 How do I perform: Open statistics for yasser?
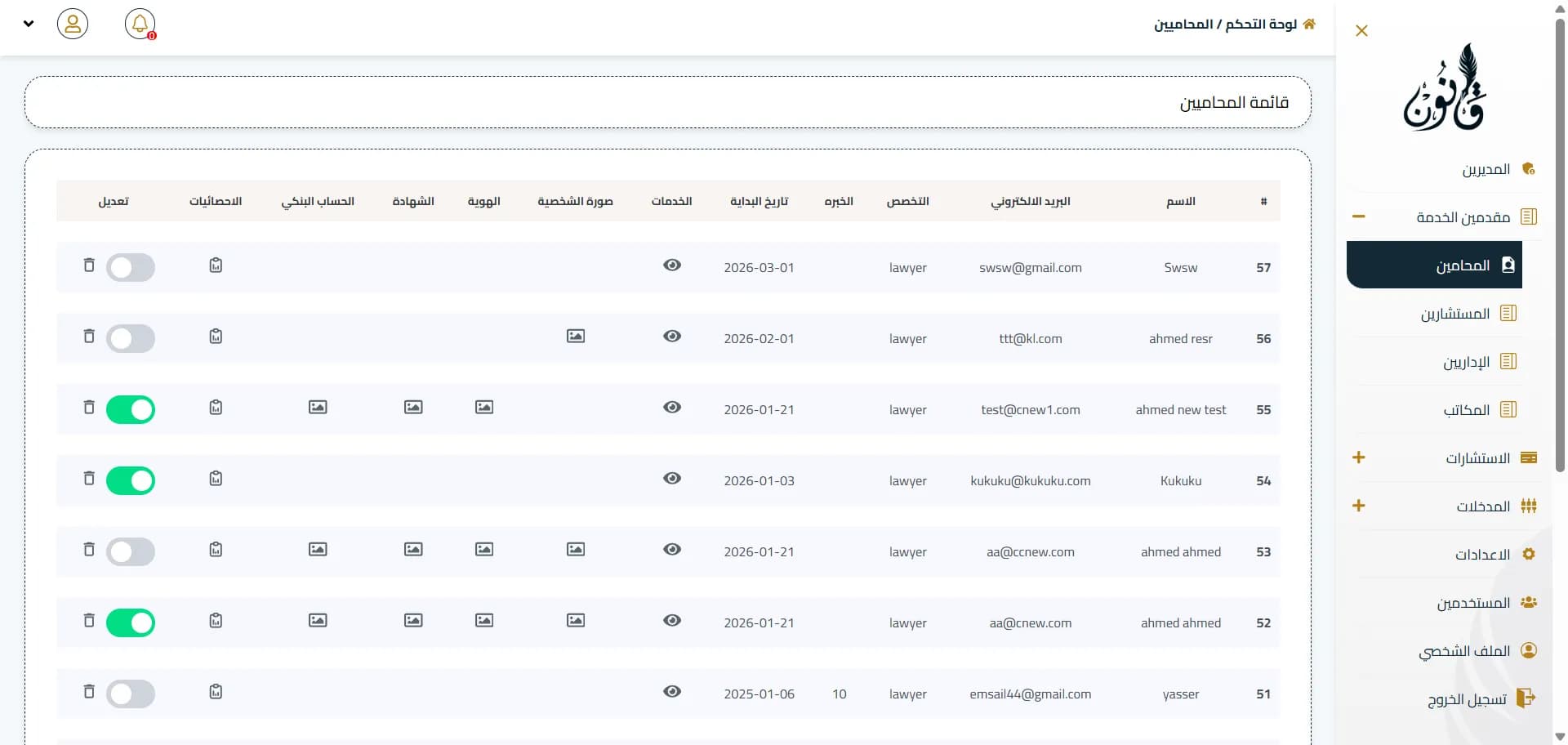click(216, 692)
